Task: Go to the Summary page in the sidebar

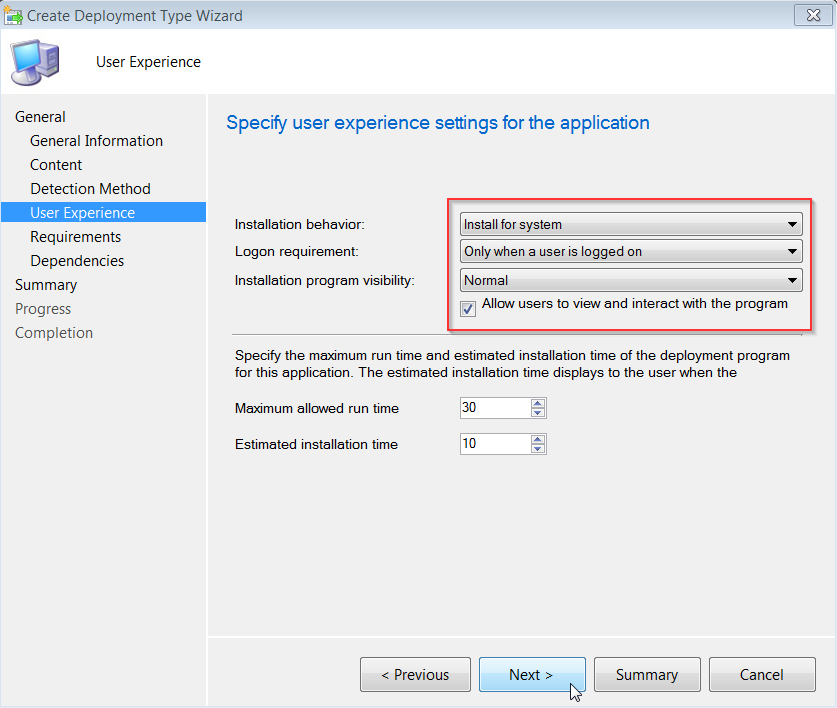Action: pyautogui.click(x=45, y=284)
